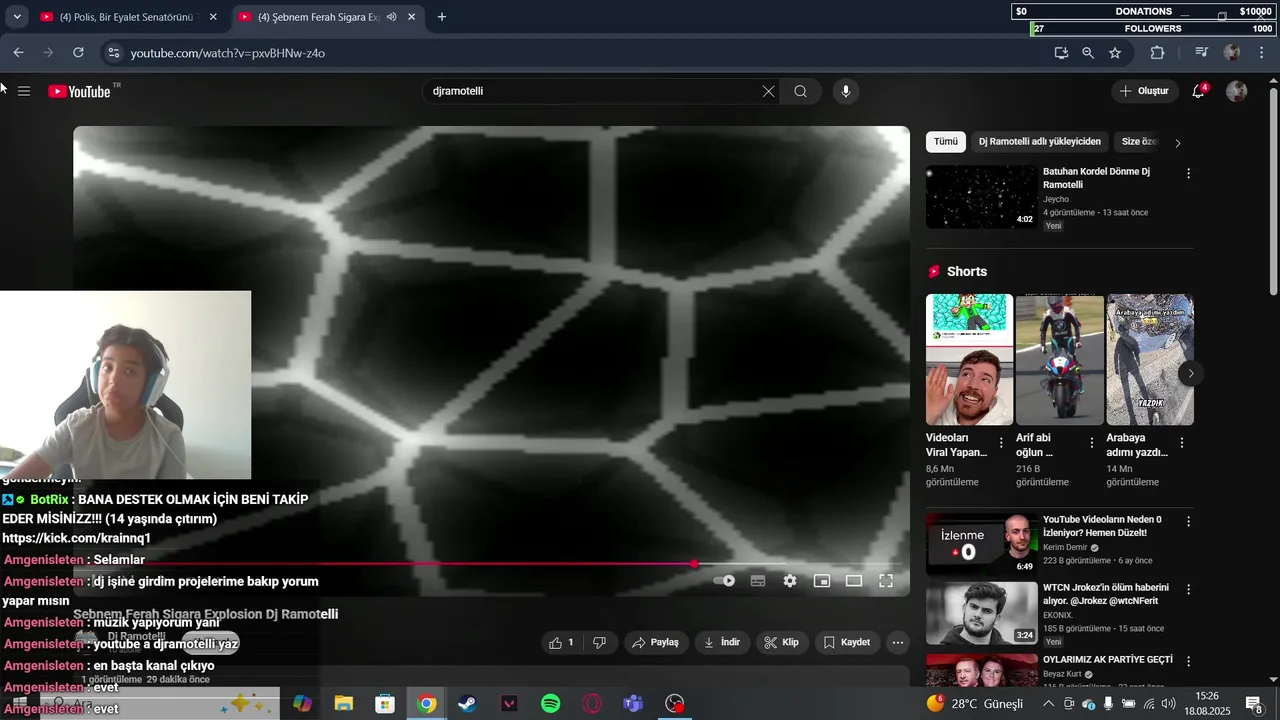Open the Chrome profile avatar
The image size is (1280, 720).
point(1232,53)
